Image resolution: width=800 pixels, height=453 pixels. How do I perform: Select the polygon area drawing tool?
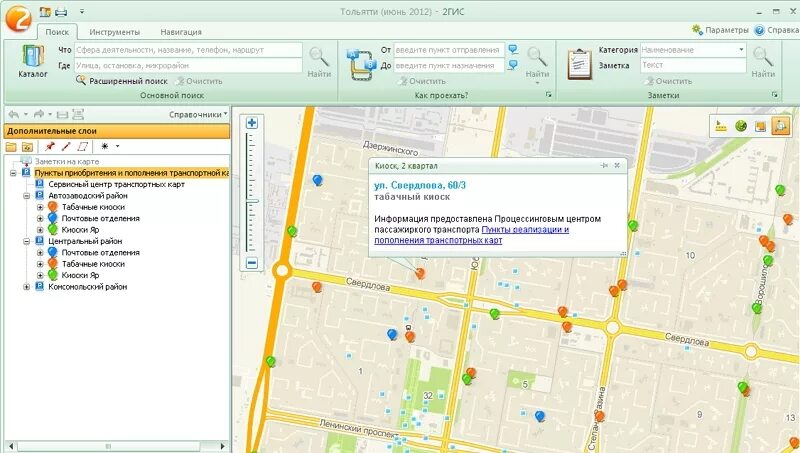[82, 146]
